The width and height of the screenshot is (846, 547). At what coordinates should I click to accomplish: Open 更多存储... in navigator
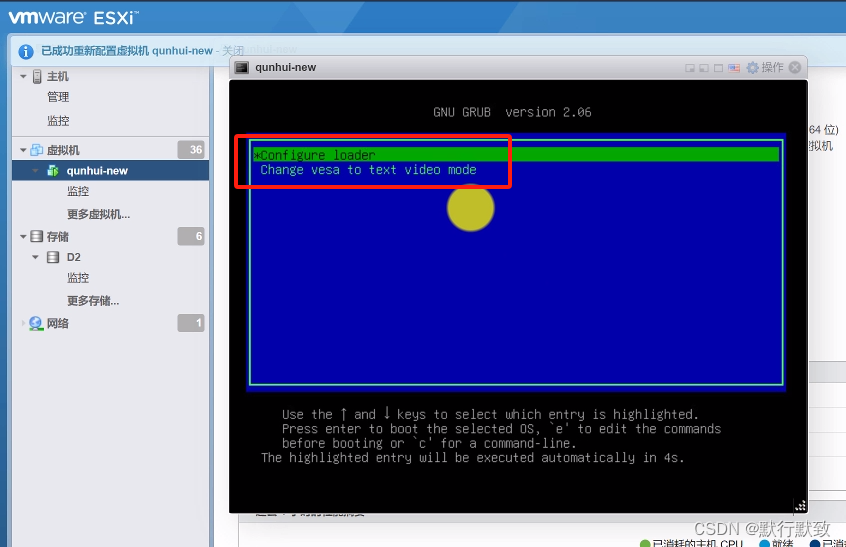(x=93, y=301)
